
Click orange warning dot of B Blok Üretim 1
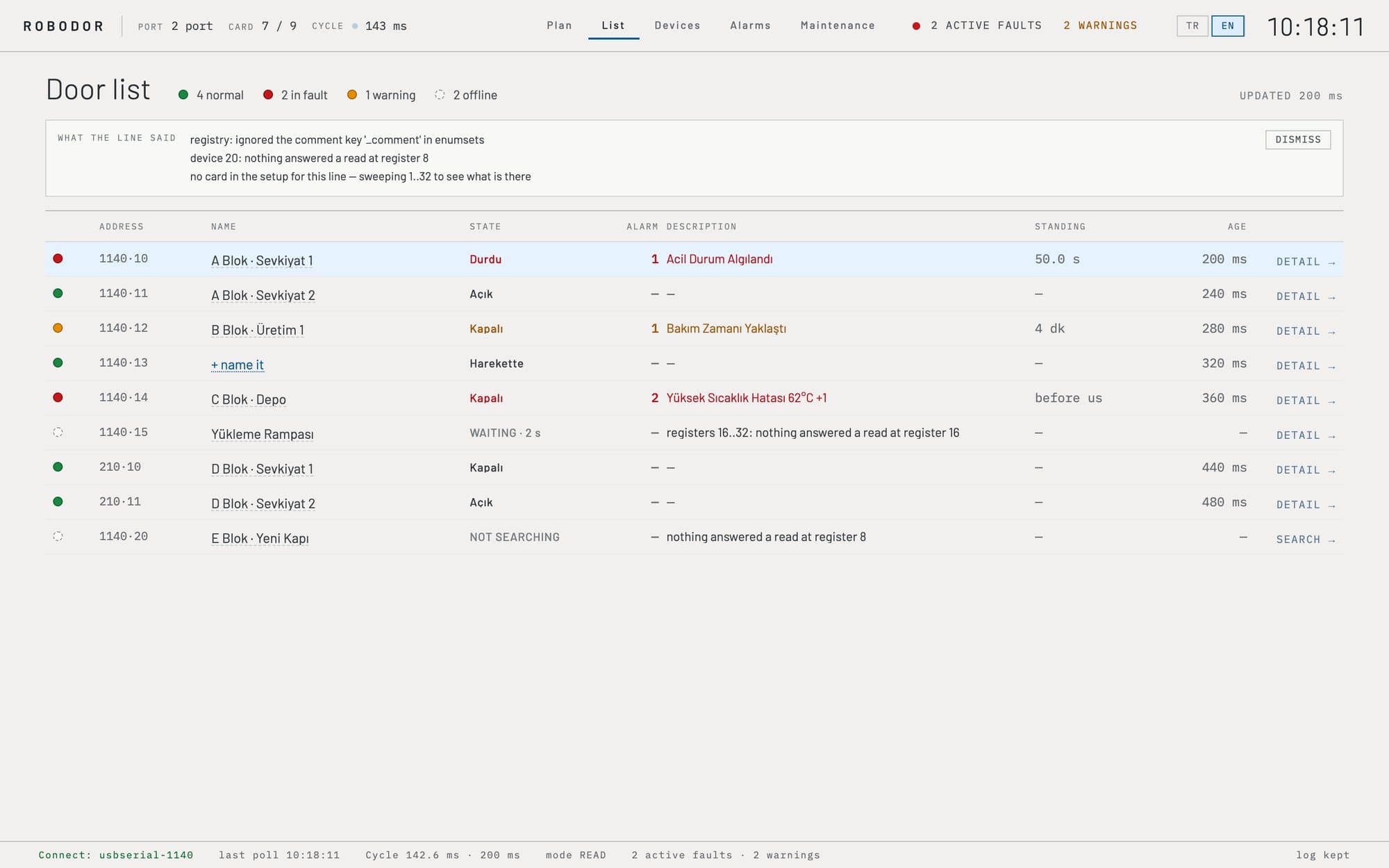(58, 328)
